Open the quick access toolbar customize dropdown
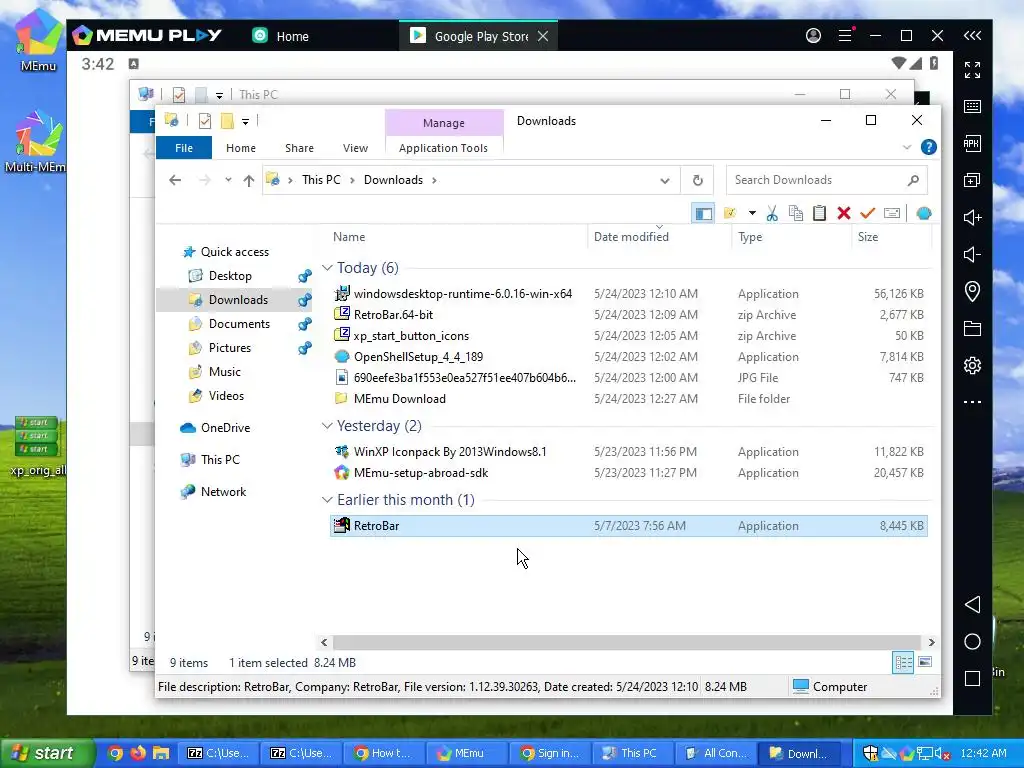Viewport: 1024px width, 768px height. click(245, 121)
